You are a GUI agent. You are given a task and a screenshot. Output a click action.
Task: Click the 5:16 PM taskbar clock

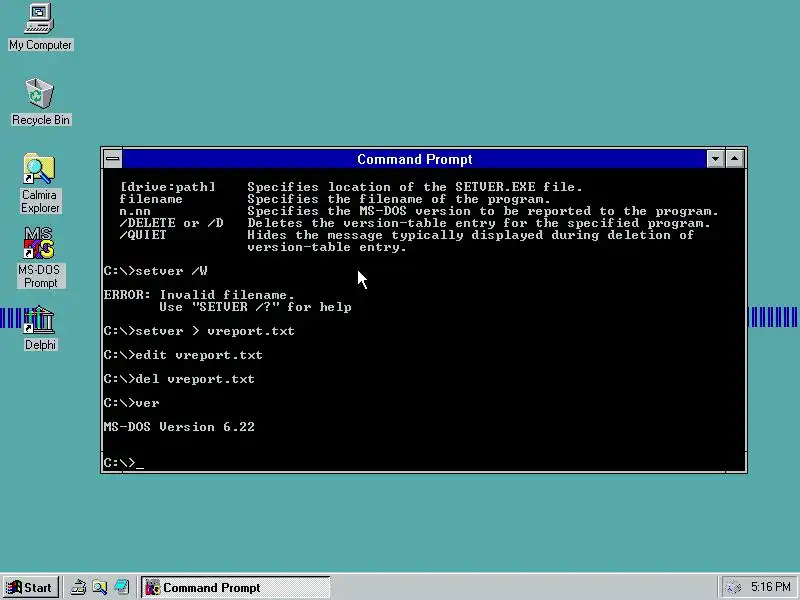[x=770, y=587]
